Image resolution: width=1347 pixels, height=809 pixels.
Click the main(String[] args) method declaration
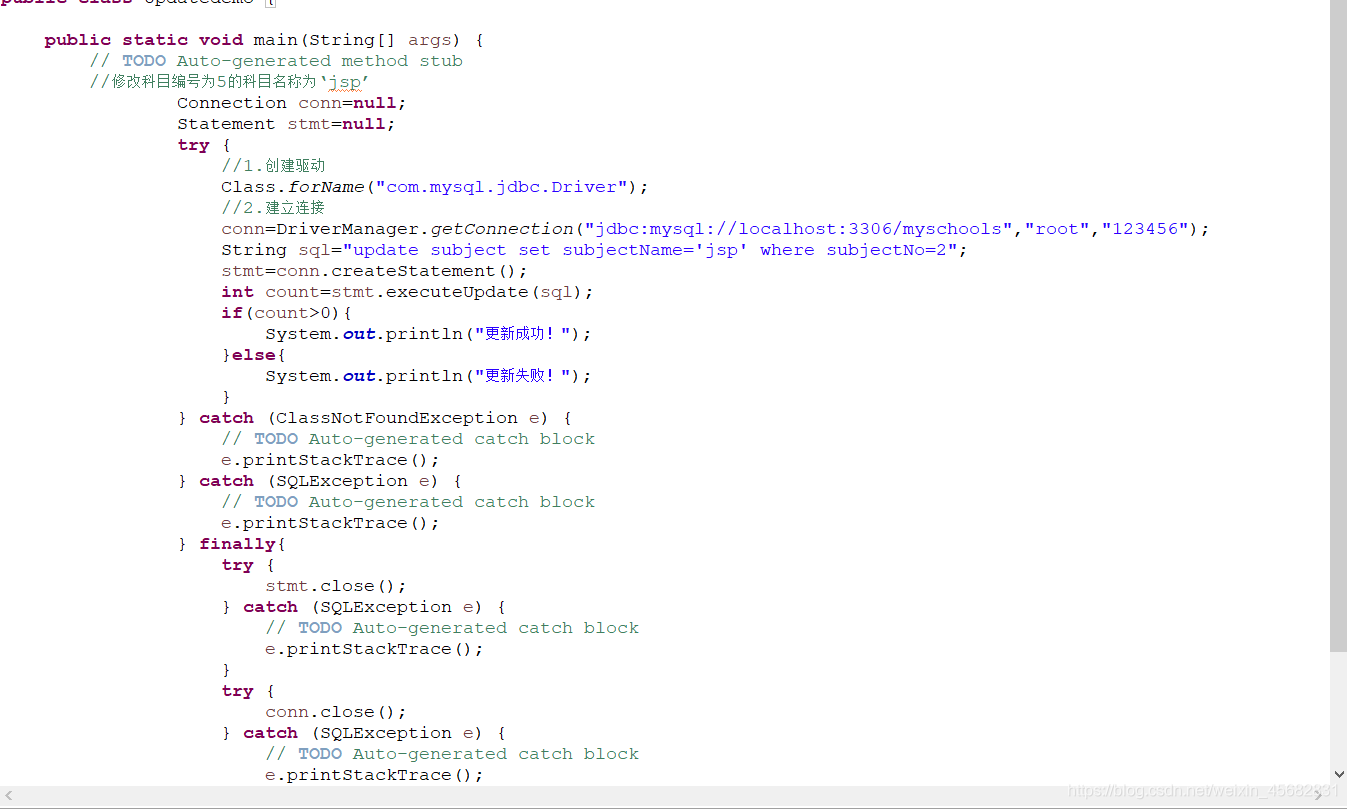pyautogui.click(x=264, y=40)
